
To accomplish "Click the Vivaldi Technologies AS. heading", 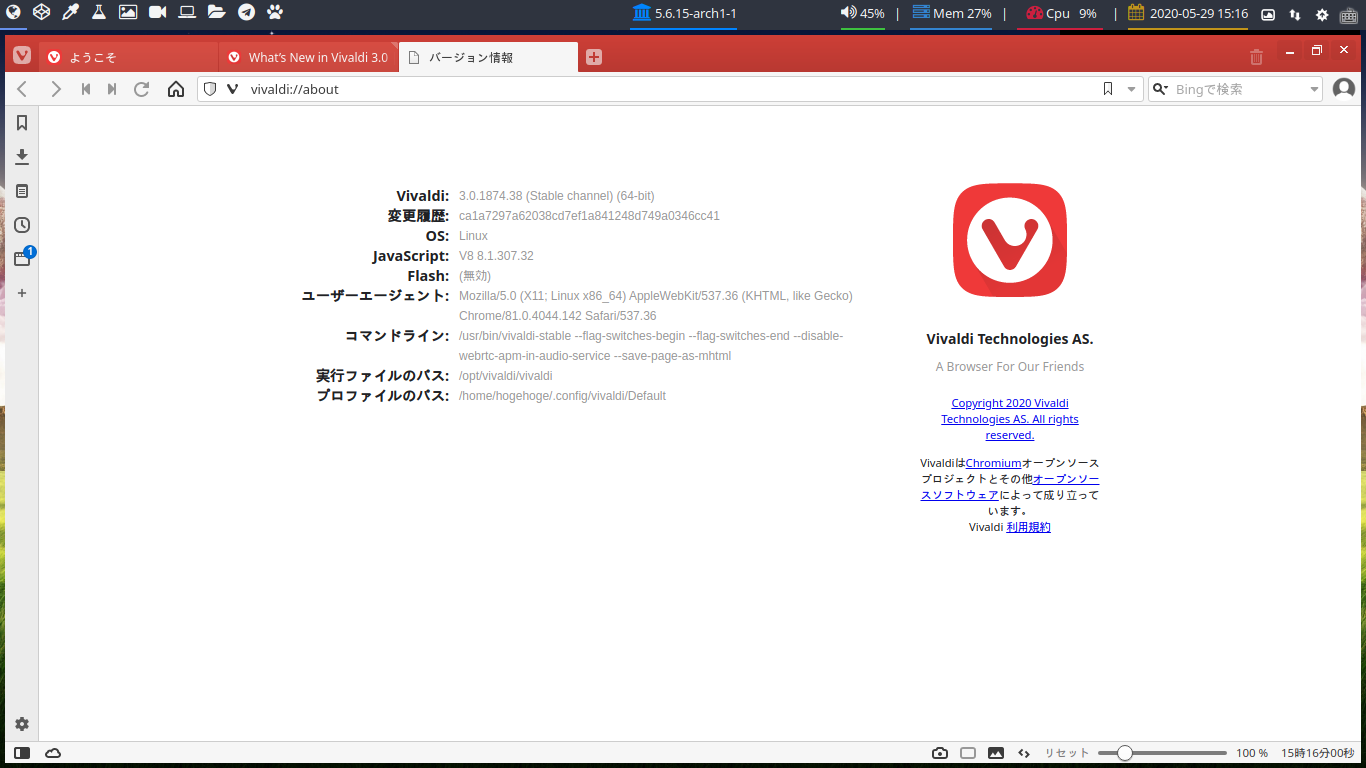I will pos(1010,339).
